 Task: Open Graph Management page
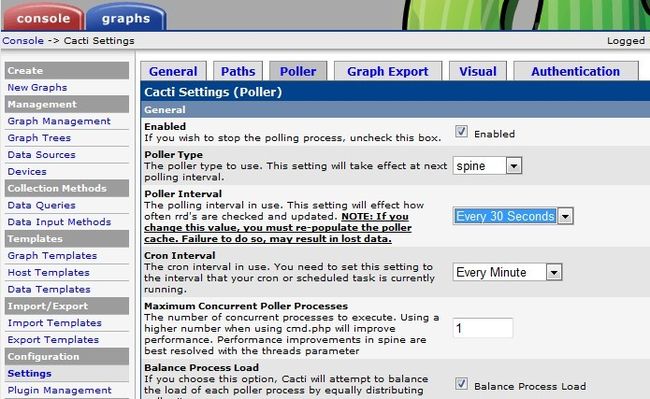pyautogui.click(x=59, y=121)
